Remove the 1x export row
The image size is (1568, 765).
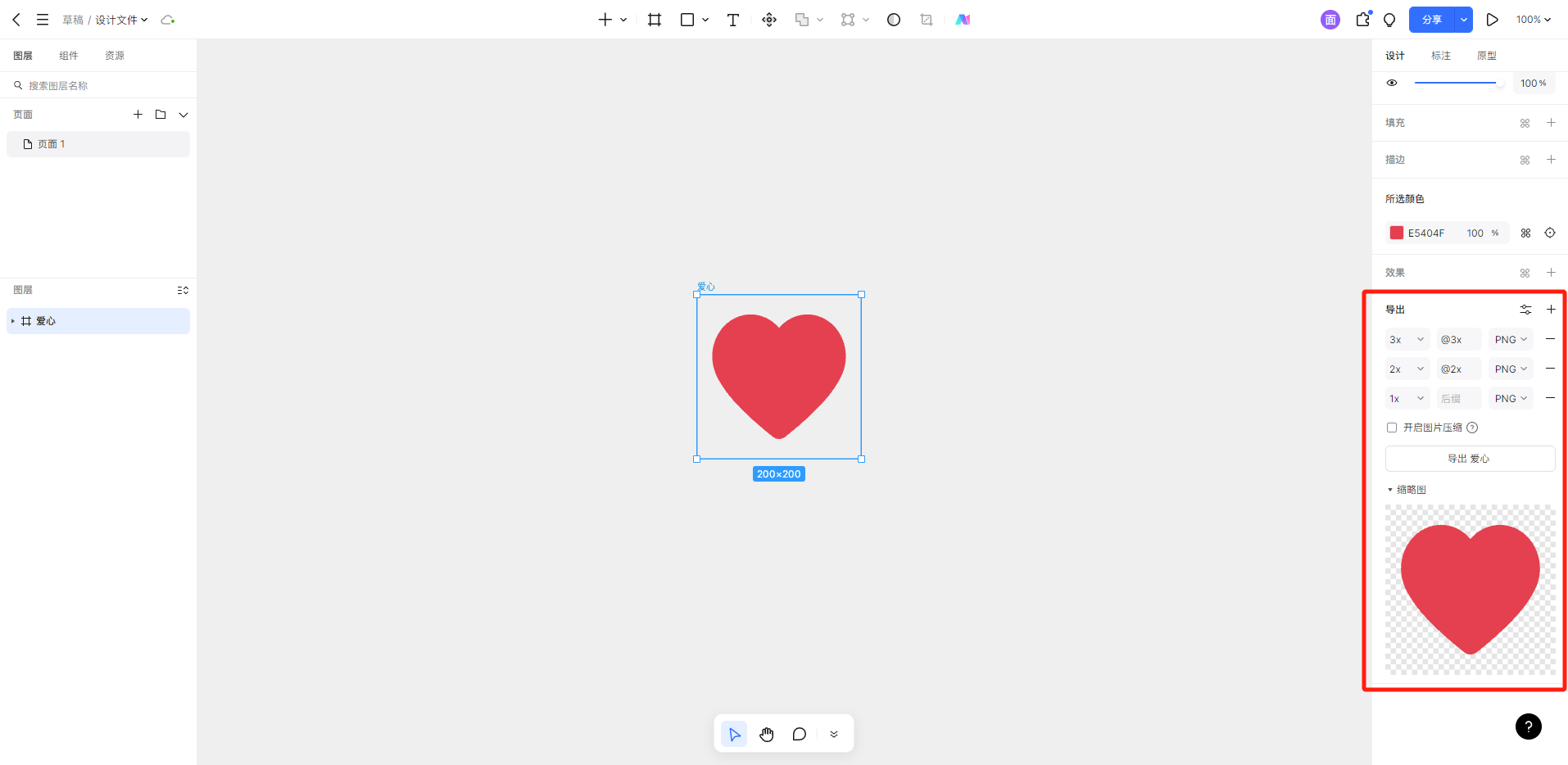(x=1550, y=398)
